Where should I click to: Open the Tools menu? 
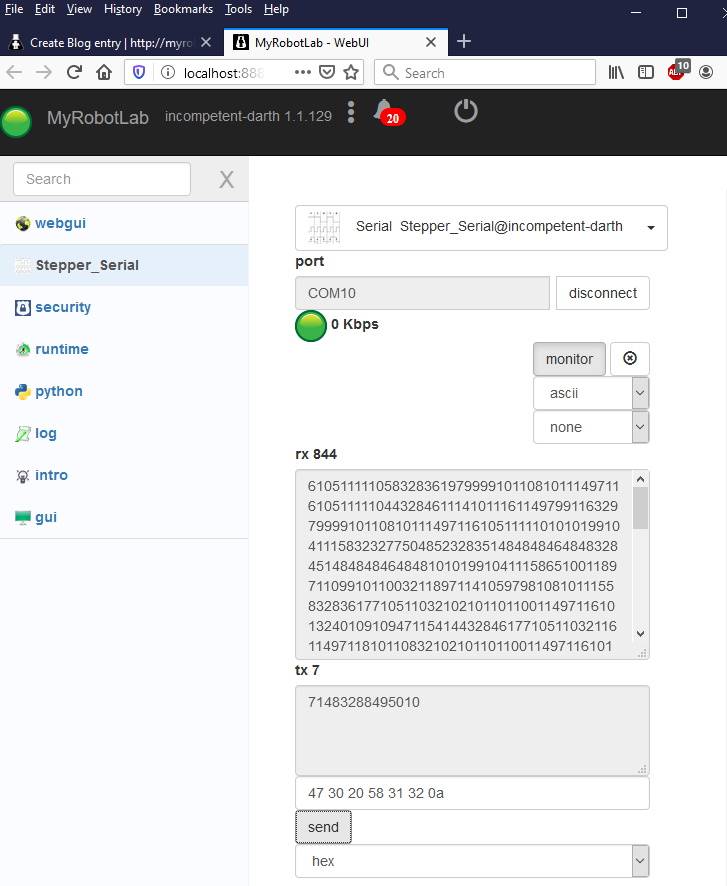pyautogui.click(x=238, y=9)
